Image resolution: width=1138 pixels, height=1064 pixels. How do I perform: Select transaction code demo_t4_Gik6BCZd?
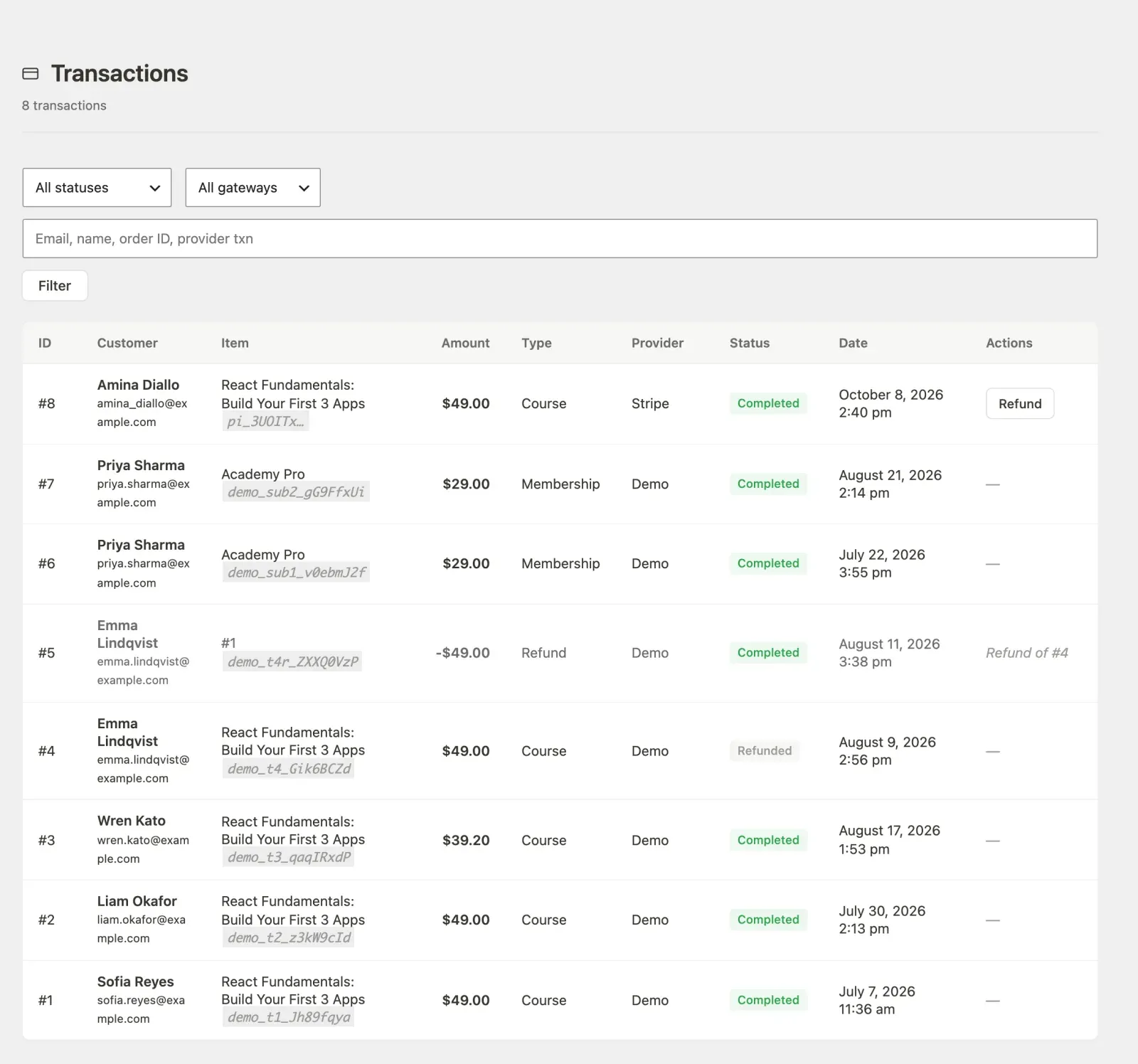pyautogui.click(x=289, y=769)
